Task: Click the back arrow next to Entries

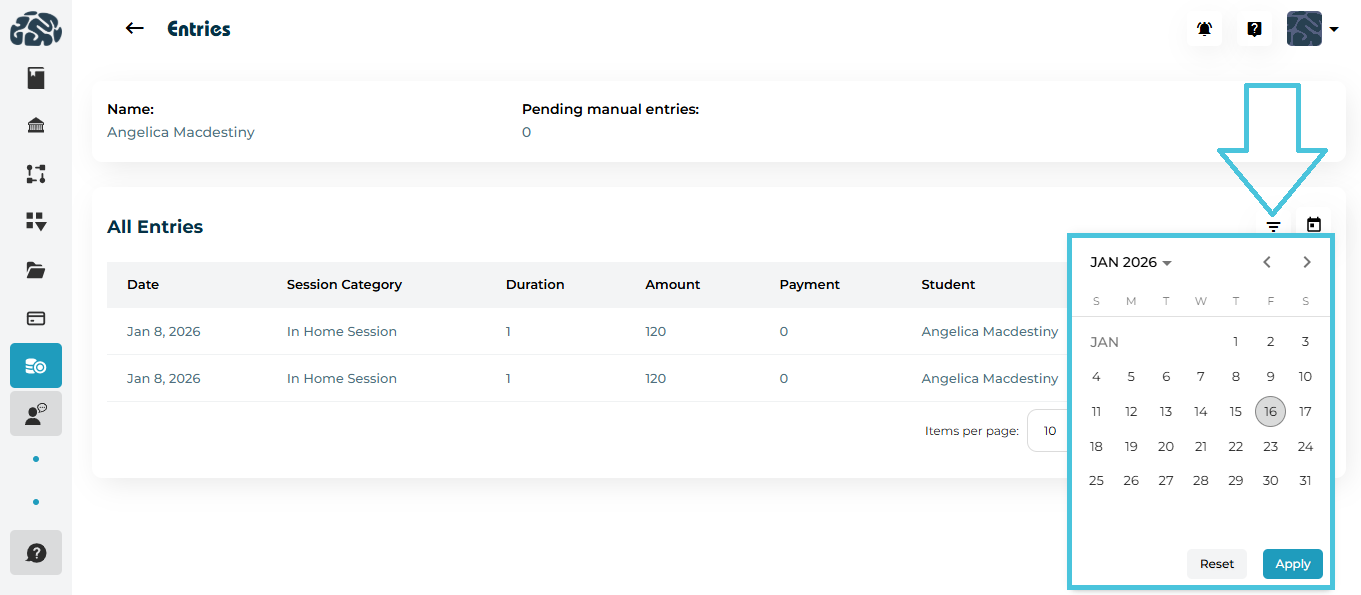Action: pyautogui.click(x=134, y=29)
